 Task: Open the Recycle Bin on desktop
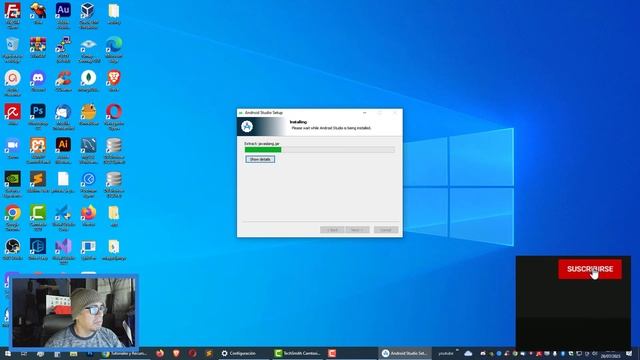[12, 44]
